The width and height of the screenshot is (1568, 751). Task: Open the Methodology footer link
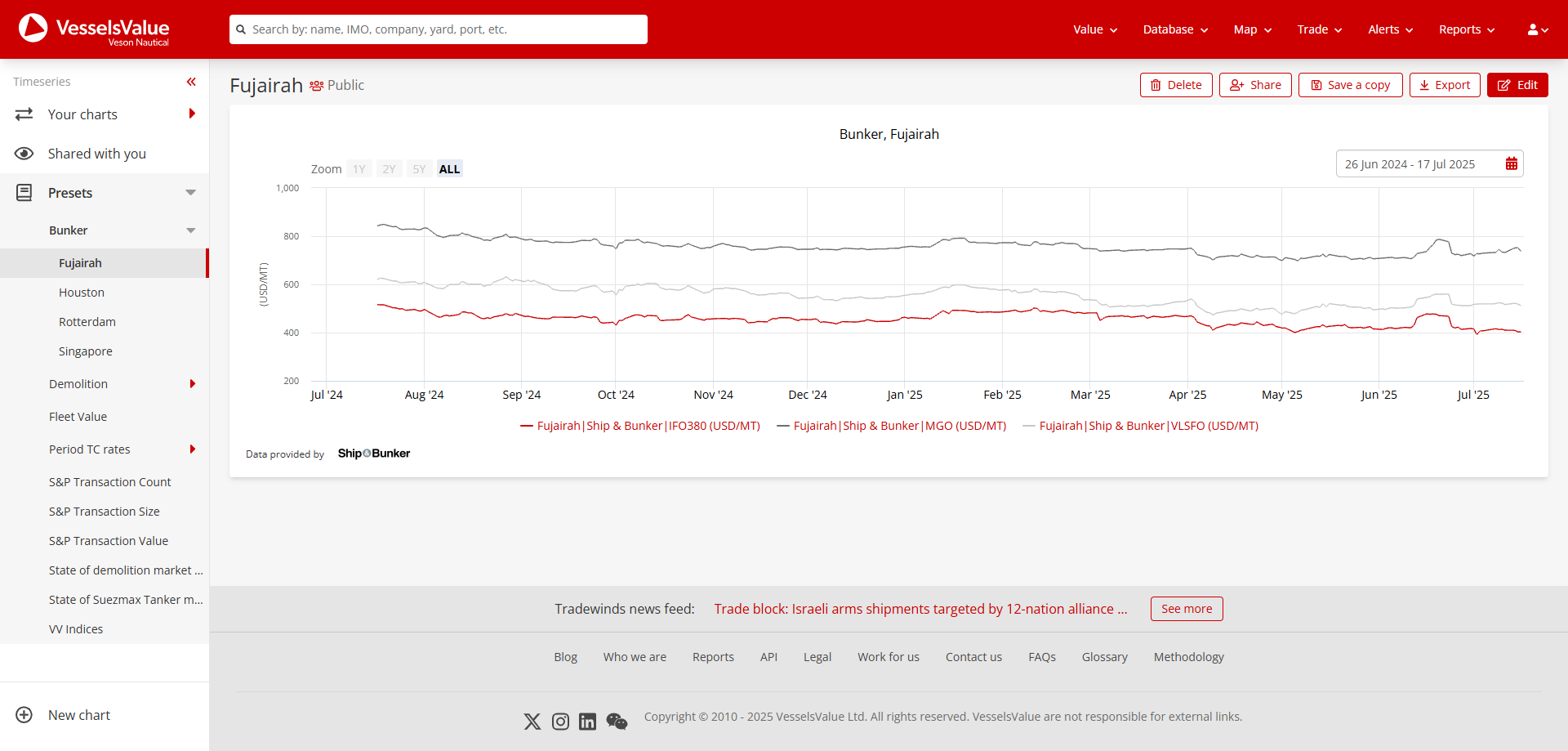click(1188, 657)
